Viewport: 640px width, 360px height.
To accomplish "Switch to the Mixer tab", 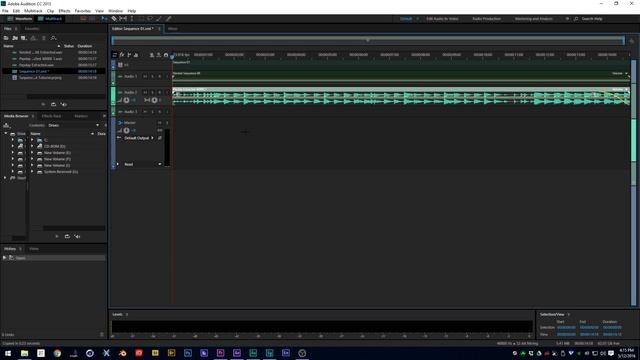I will 173,29.
